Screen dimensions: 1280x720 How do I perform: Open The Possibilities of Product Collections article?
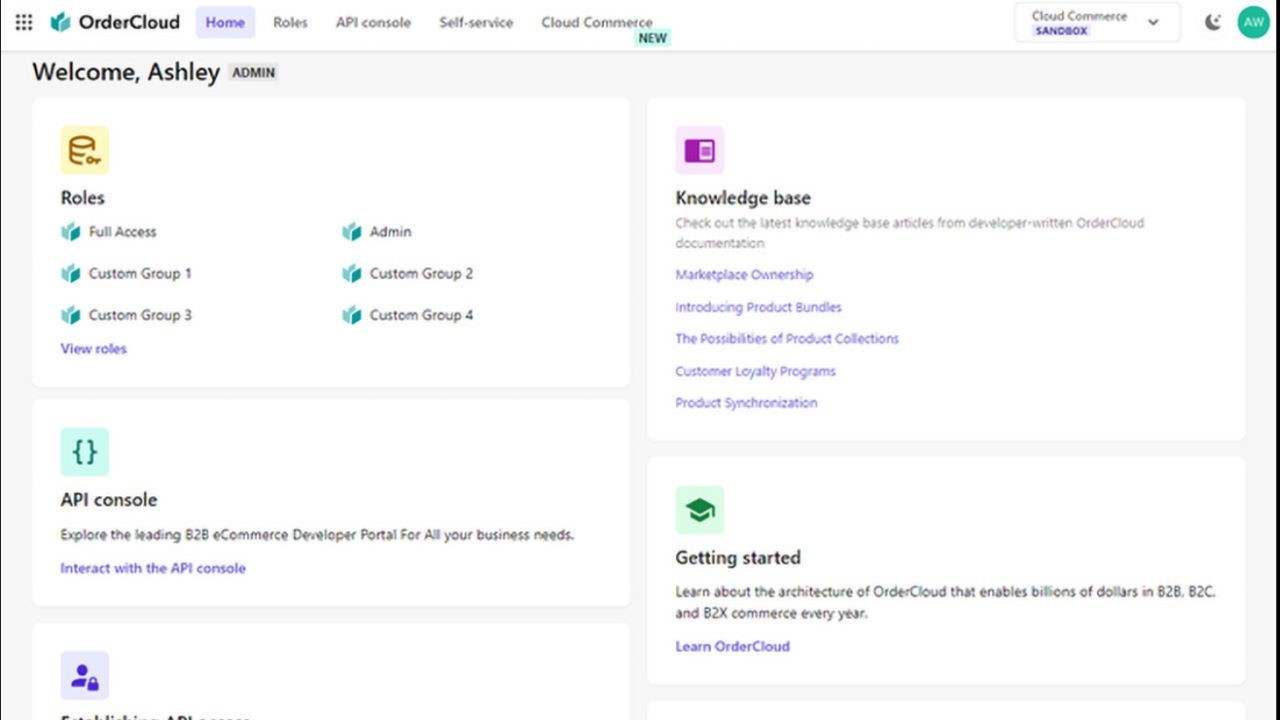(787, 339)
